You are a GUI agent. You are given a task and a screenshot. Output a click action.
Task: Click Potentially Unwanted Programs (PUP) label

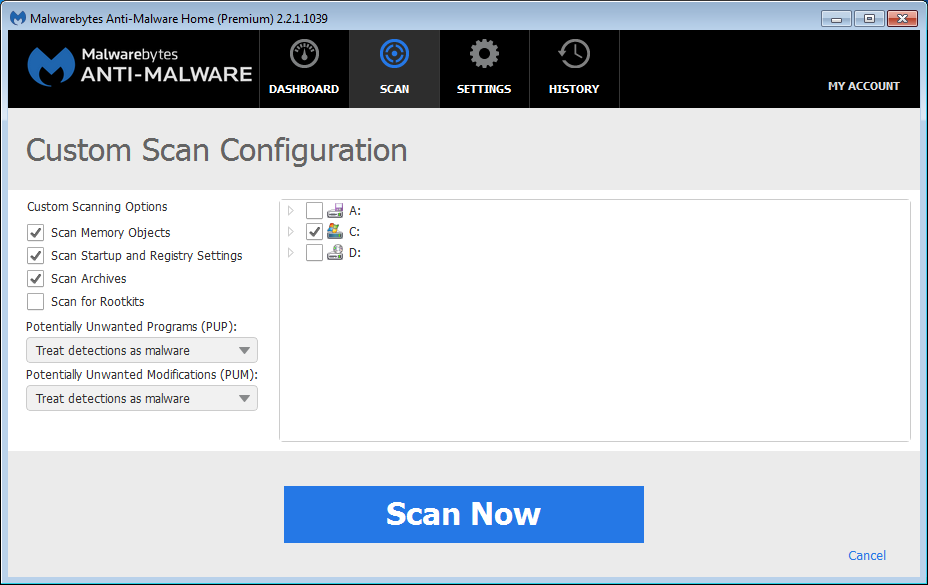click(131, 327)
